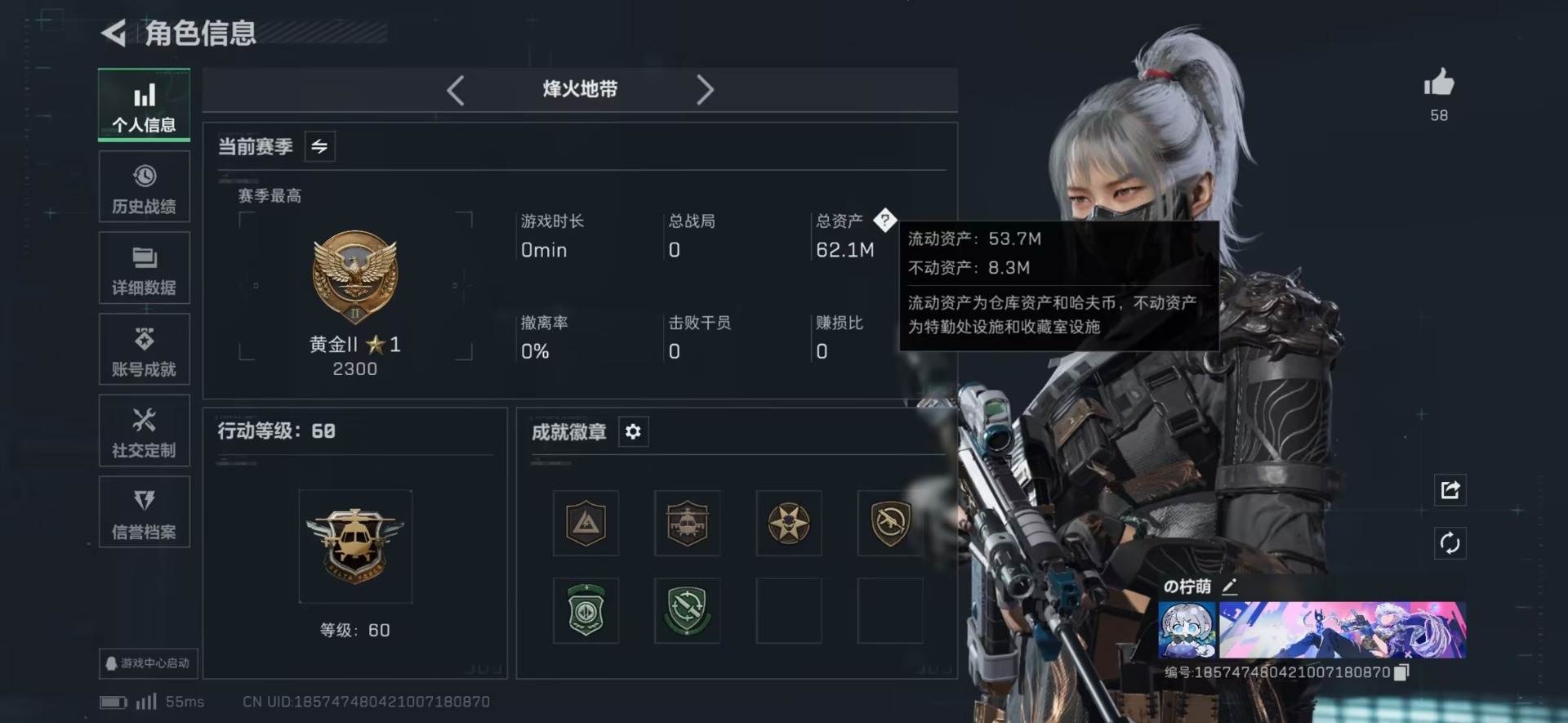Click the back arrow beside 角色信息

[x=114, y=33]
